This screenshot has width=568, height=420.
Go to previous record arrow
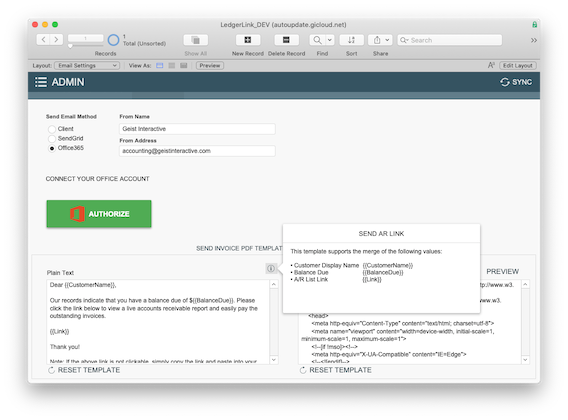[x=43, y=39]
